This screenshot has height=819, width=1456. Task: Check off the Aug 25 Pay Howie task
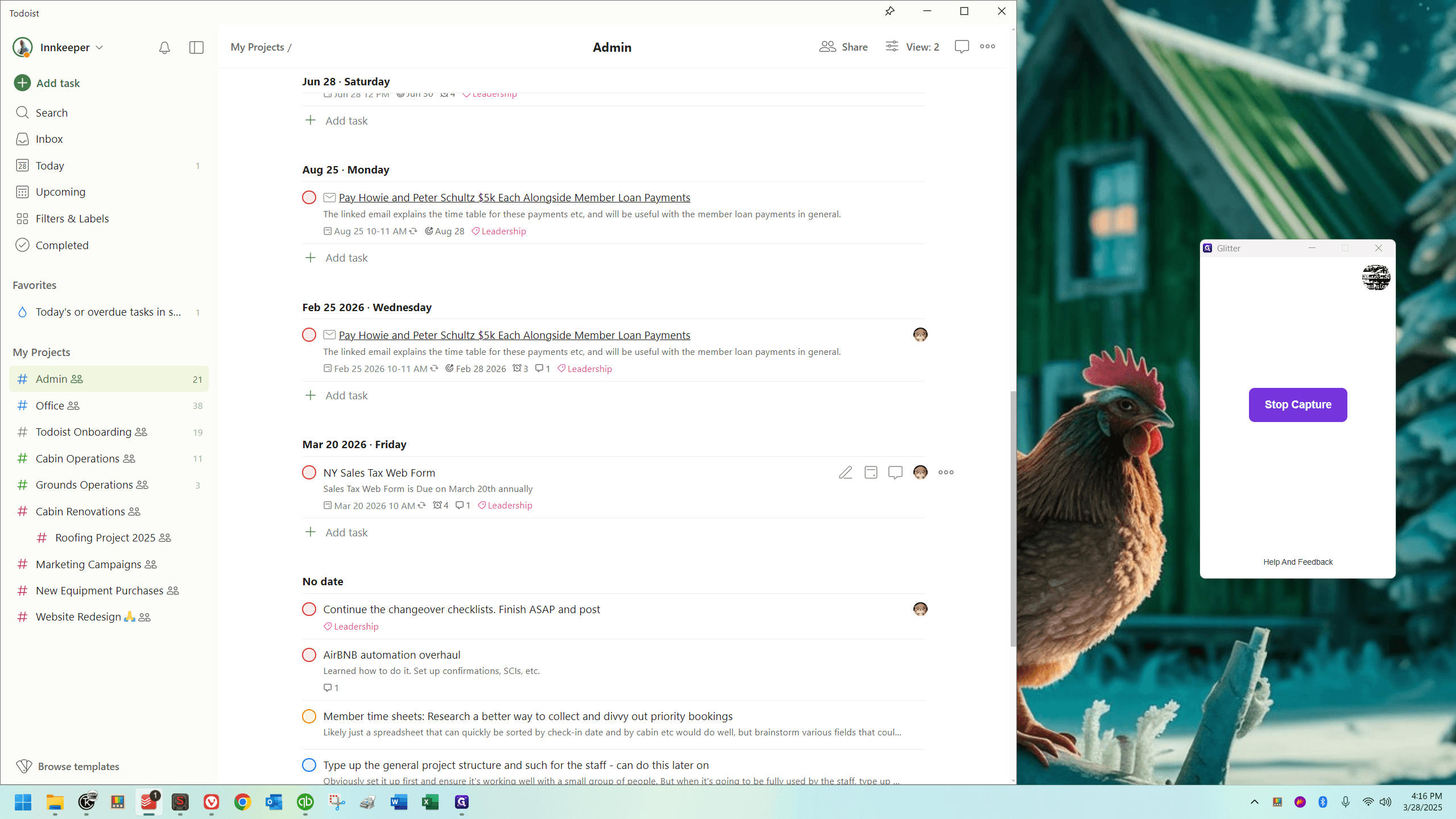pos(309,198)
